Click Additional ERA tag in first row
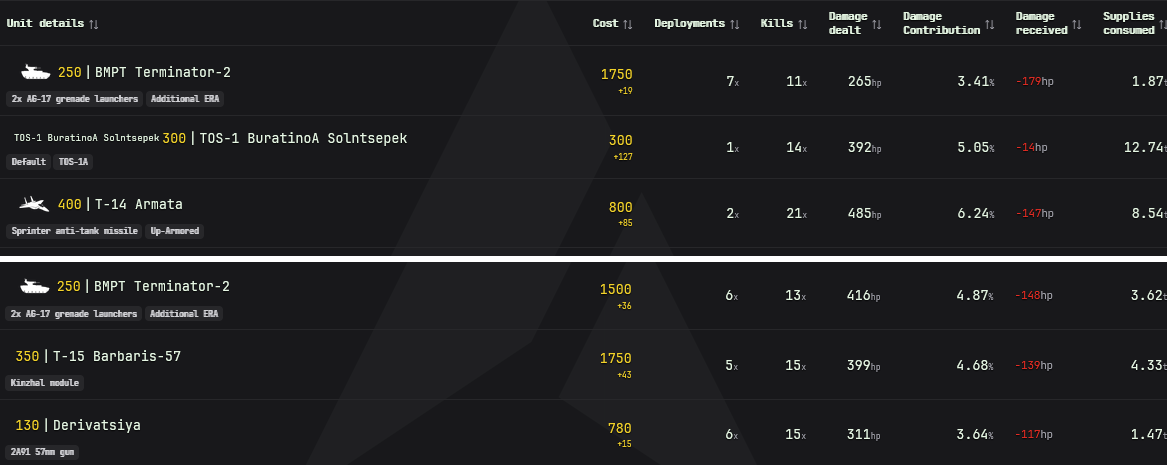Viewport: 1167px width, 465px height. coord(185,99)
